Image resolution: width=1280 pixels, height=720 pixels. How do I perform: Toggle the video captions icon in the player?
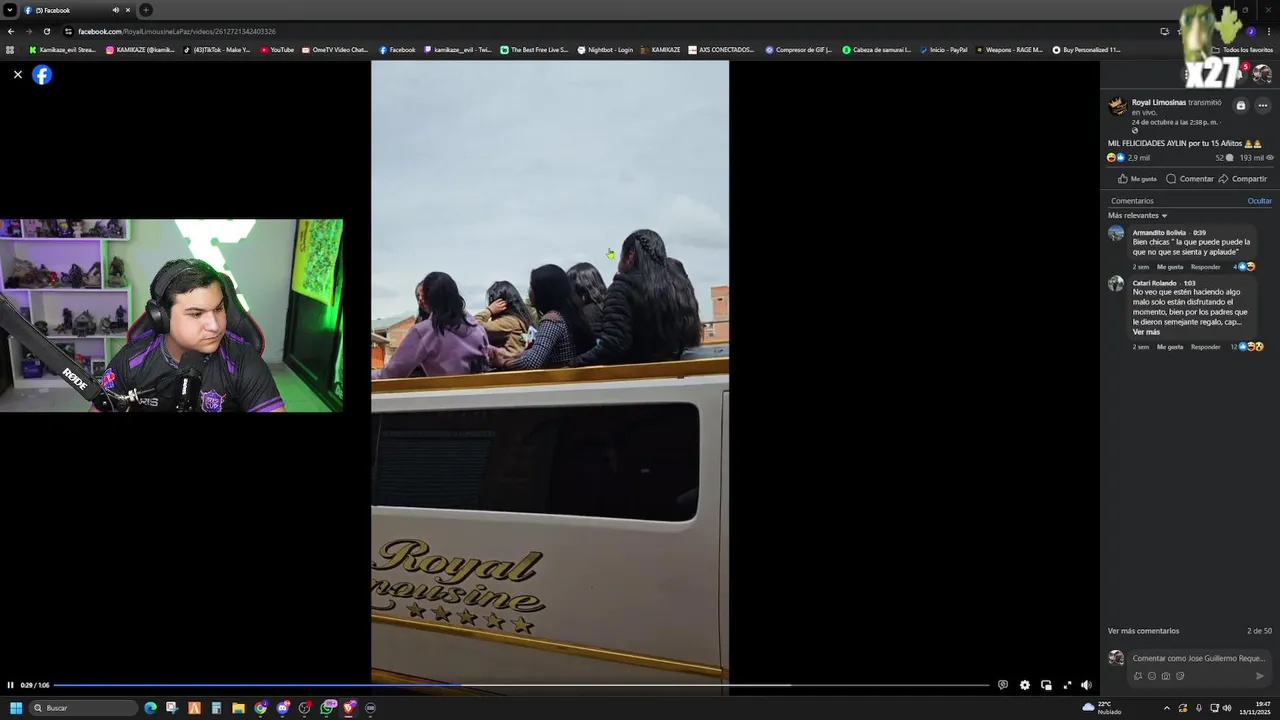1003,685
